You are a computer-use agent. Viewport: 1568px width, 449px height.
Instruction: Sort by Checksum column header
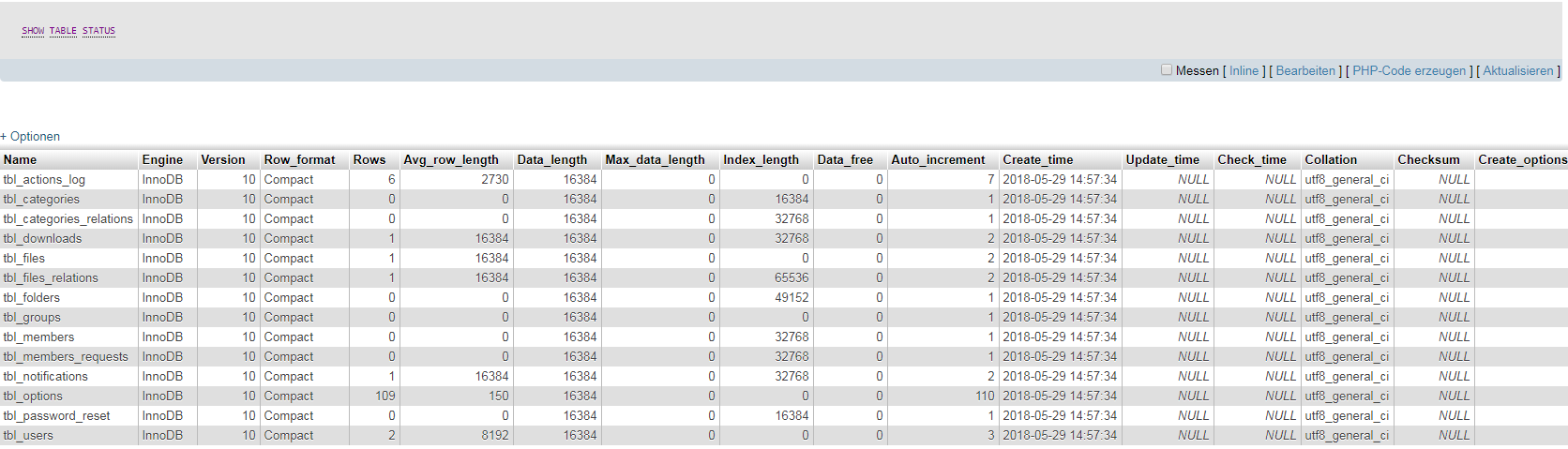click(x=1428, y=159)
